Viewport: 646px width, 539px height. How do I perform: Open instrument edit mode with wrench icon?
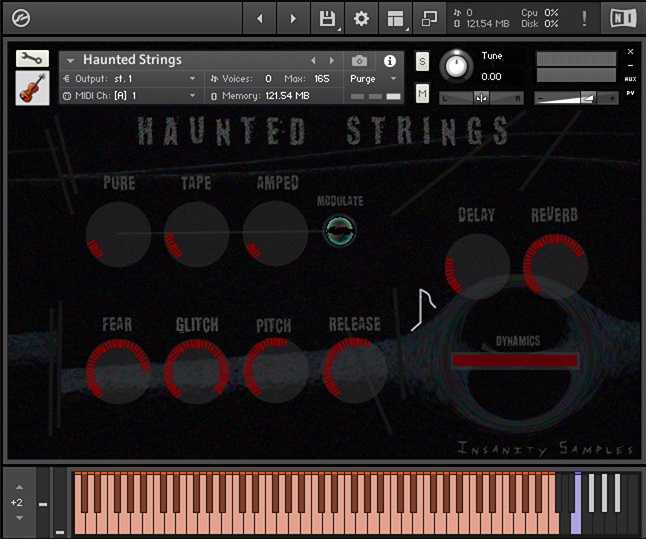click(x=32, y=59)
